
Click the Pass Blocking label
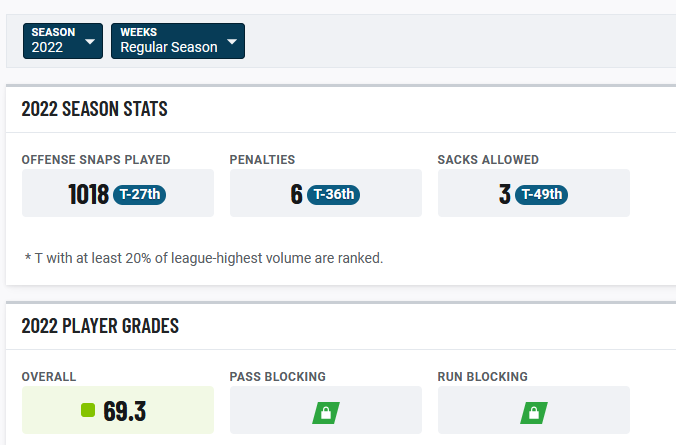[278, 377]
